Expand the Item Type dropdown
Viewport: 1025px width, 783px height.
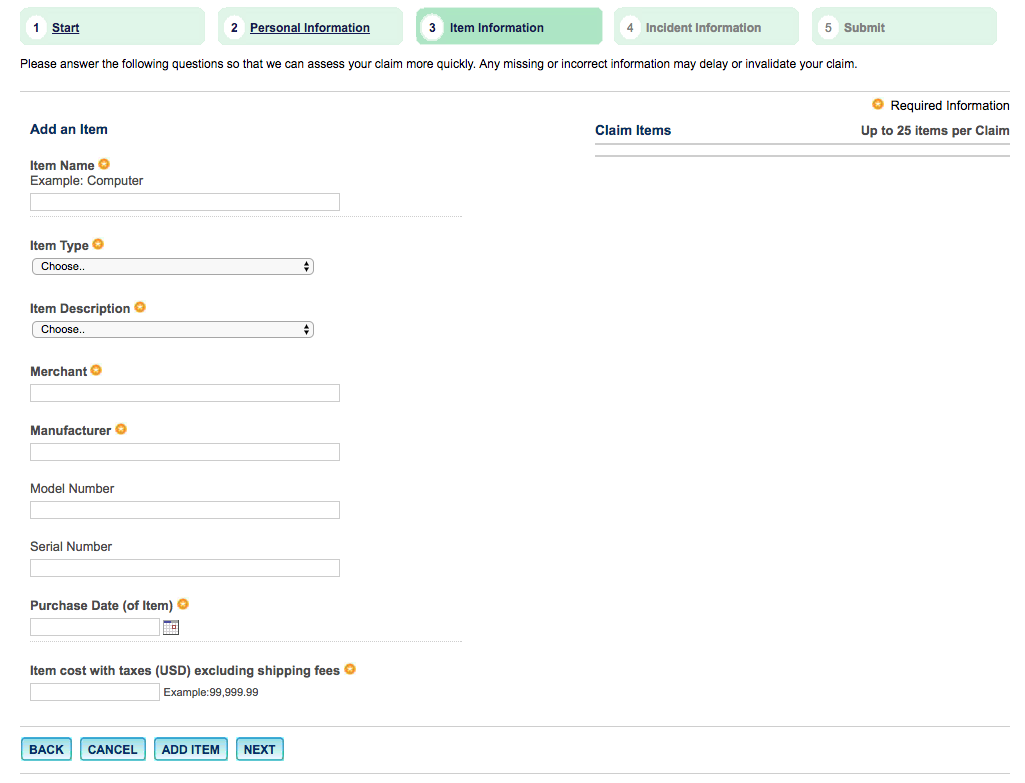click(x=173, y=267)
